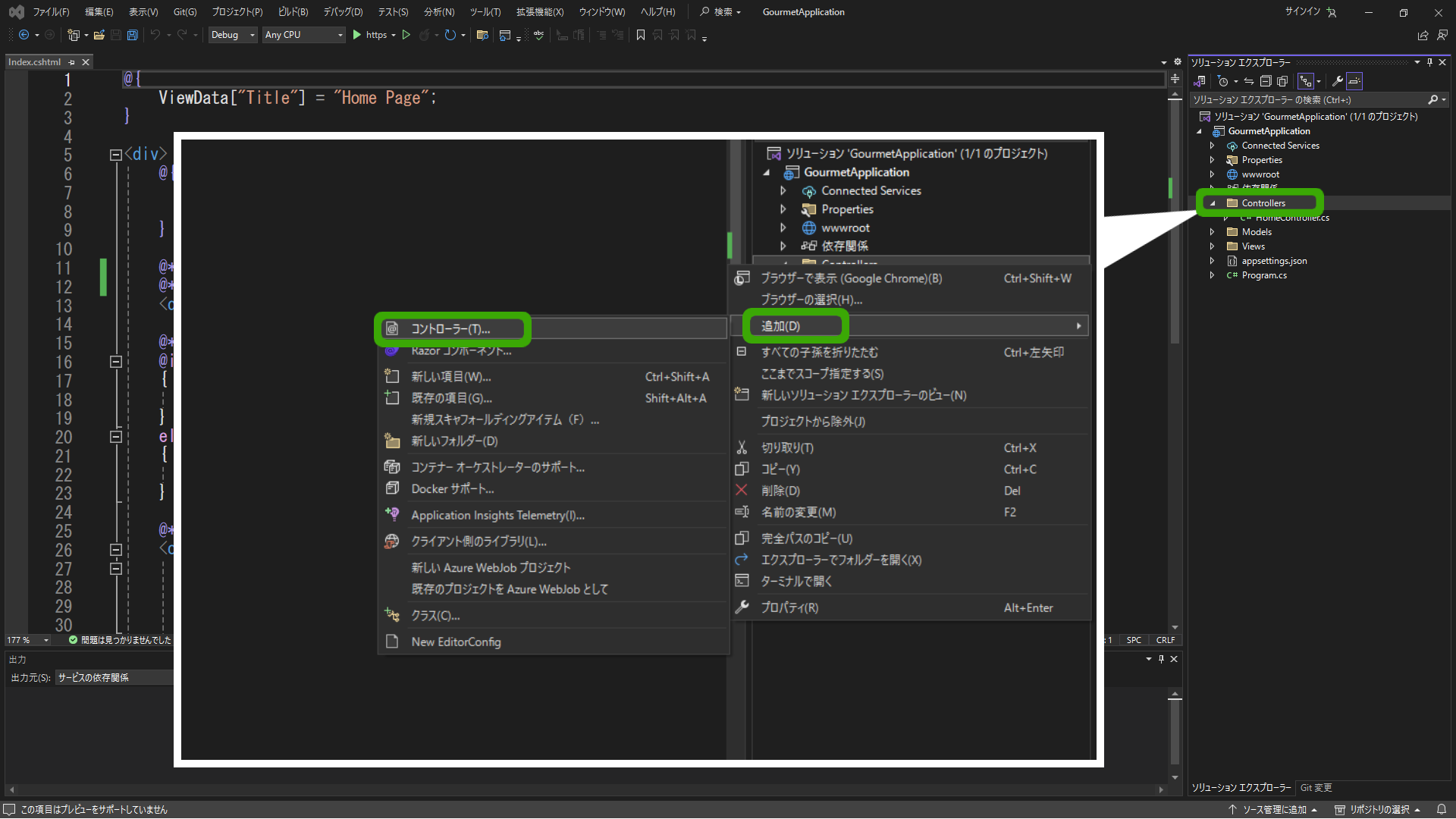Toggle the bookmark icon in the toolbar
Image resolution: width=1456 pixels, height=819 pixels.
[641, 35]
